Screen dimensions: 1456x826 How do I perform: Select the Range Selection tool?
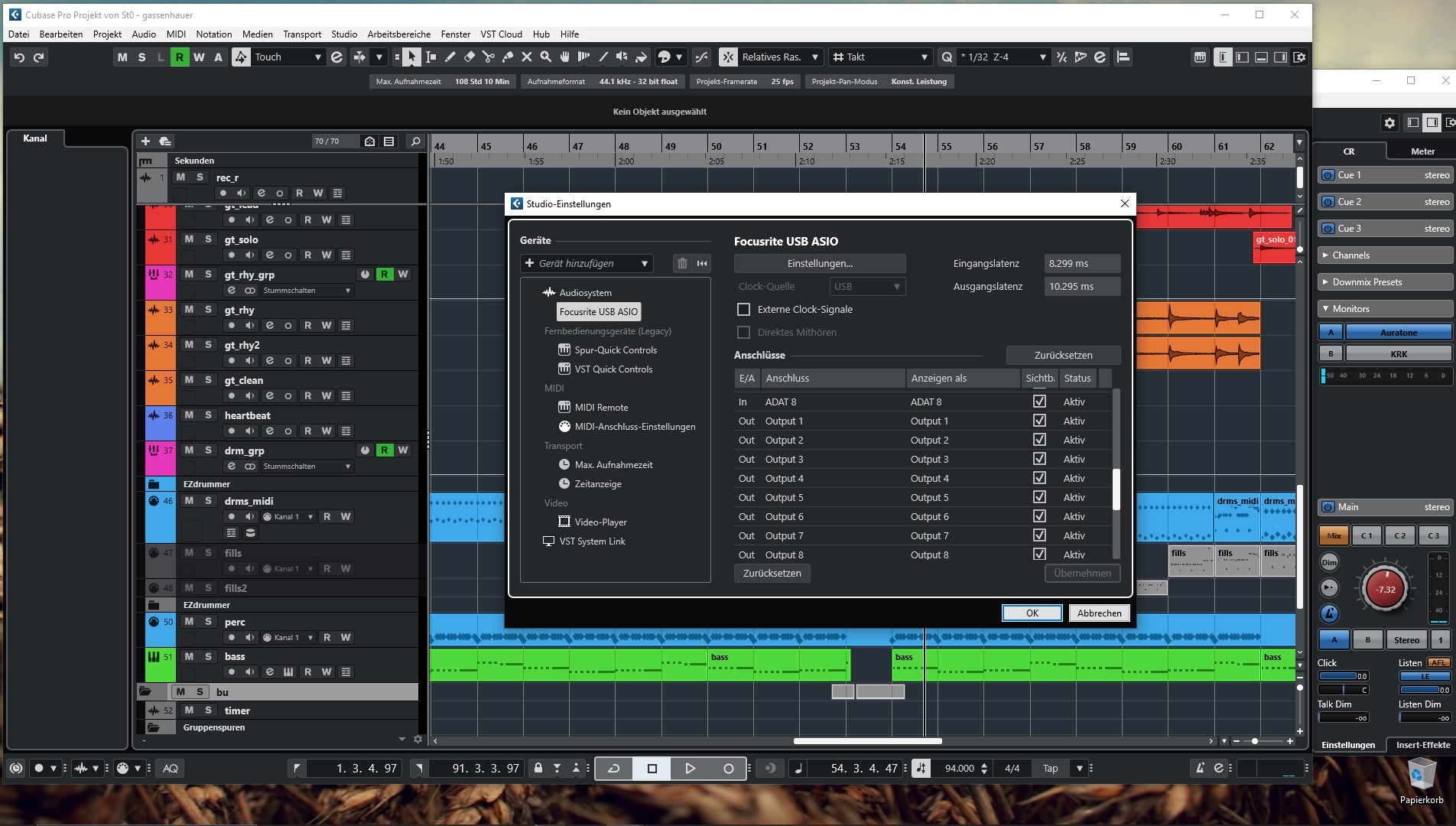coord(431,57)
